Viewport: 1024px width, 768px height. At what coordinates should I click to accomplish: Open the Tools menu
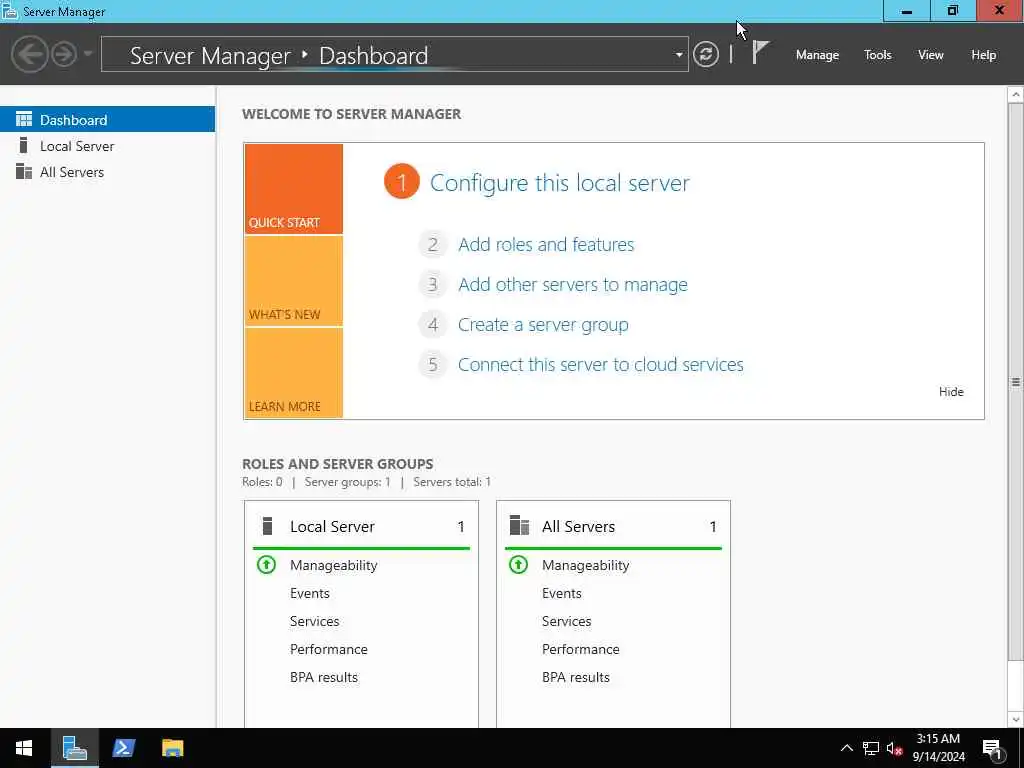tap(877, 55)
